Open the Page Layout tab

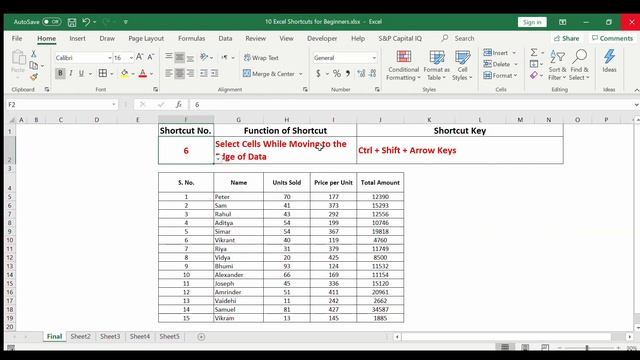pyautogui.click(x=146, y=38)
